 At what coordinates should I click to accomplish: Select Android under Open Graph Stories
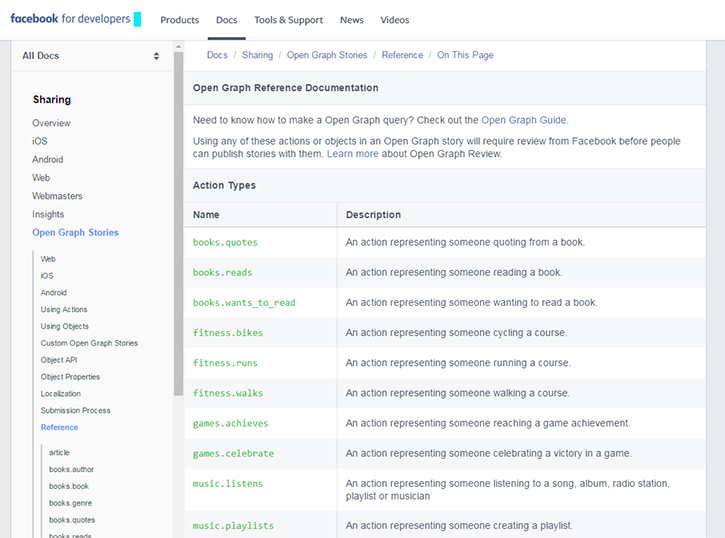[54, 293]
